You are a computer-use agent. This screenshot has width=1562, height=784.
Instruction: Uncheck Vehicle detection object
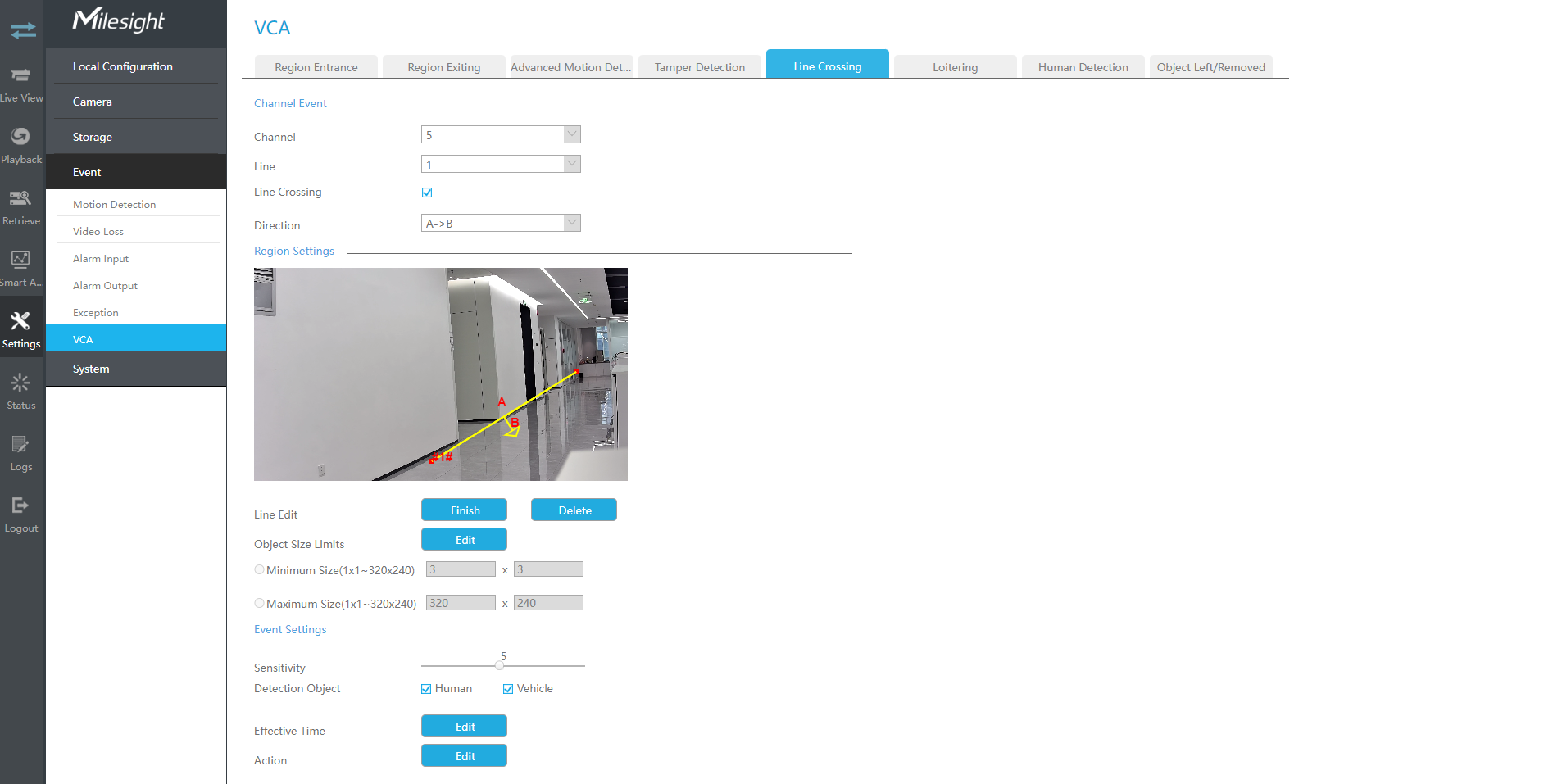coord(508,689)
